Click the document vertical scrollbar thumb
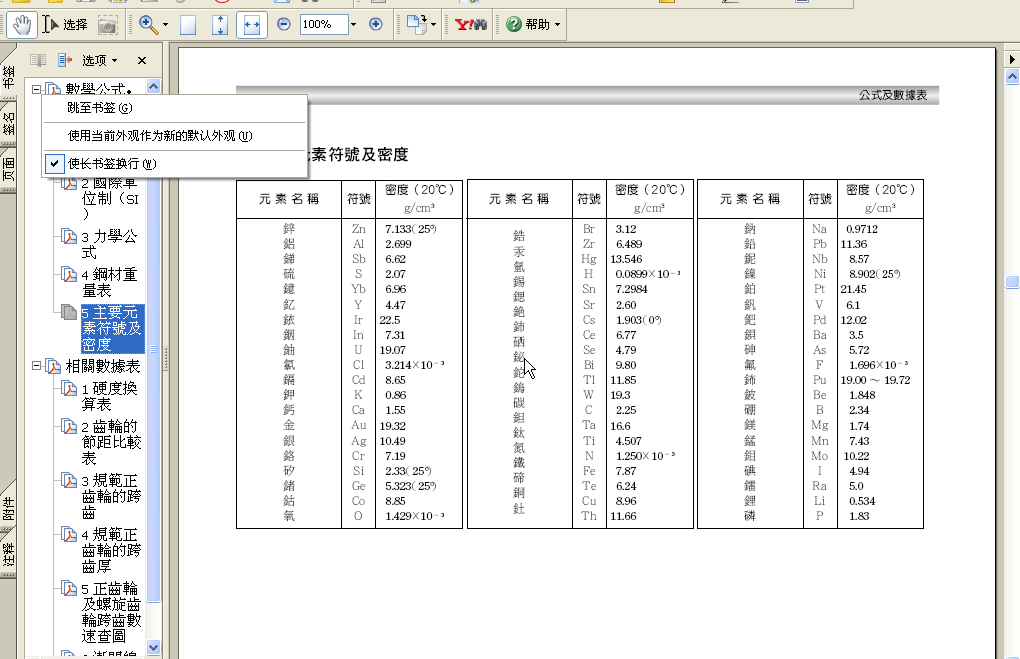The height and width of the screenshot is (659, 1020). coord(1012,282)
